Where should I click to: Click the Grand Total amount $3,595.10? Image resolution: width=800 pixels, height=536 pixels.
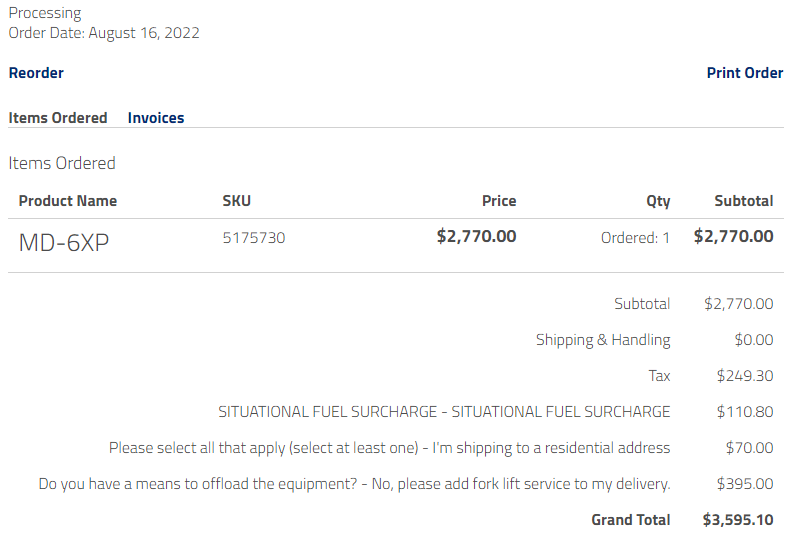[738, 520]
